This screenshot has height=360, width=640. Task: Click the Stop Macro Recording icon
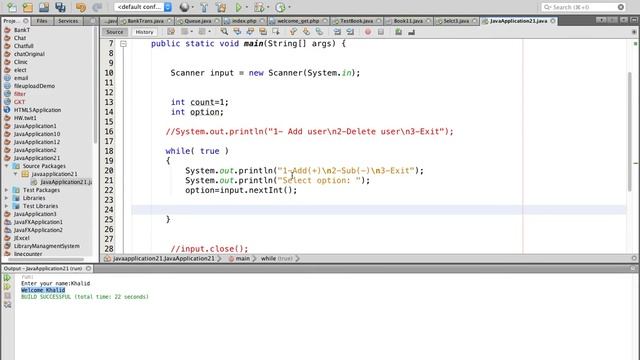[x=381, y=32]
